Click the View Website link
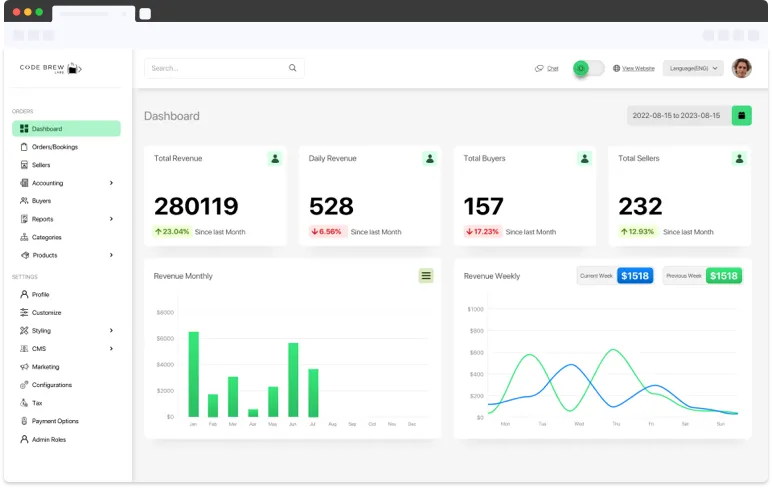The width and height of the screenshot is (772, 488). (634, 68)
